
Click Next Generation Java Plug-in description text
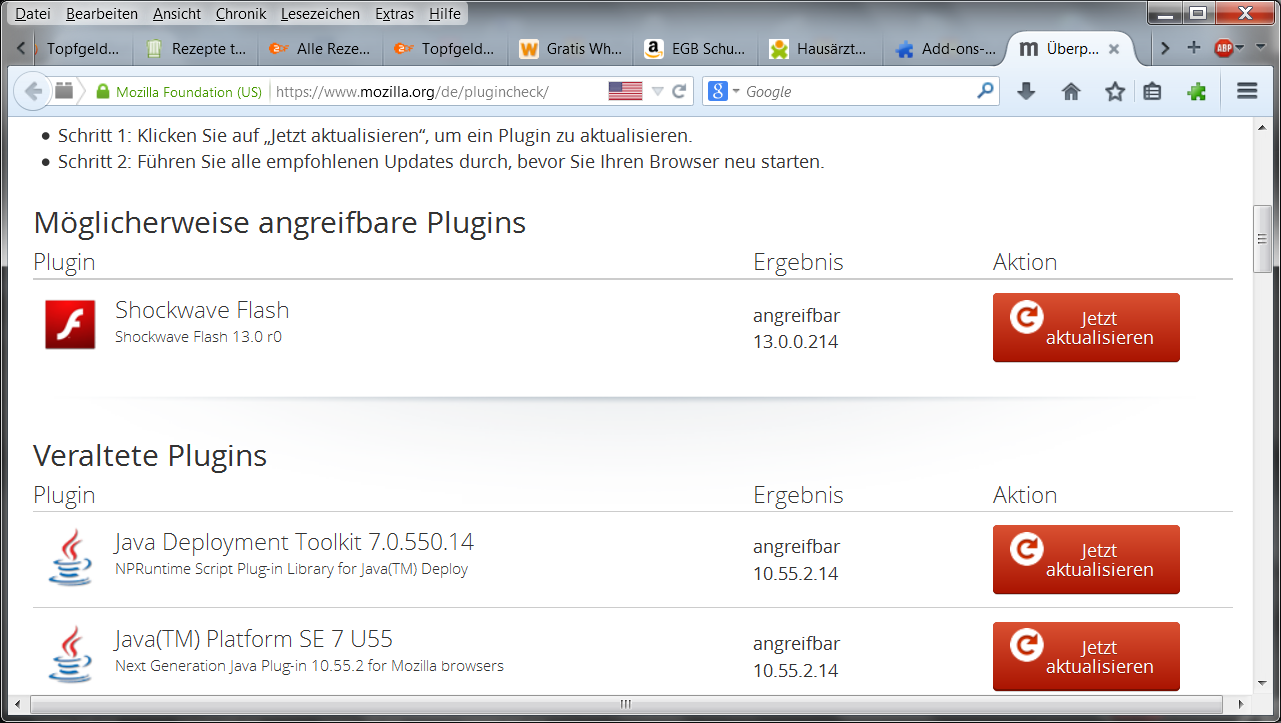pyautogui.click(x=309, y=665)
